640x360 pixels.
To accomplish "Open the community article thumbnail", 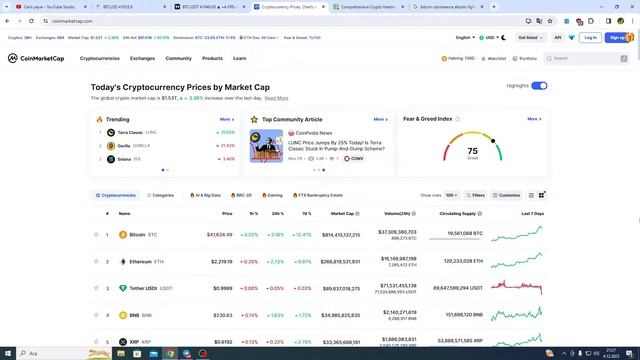I will (266, 146).
